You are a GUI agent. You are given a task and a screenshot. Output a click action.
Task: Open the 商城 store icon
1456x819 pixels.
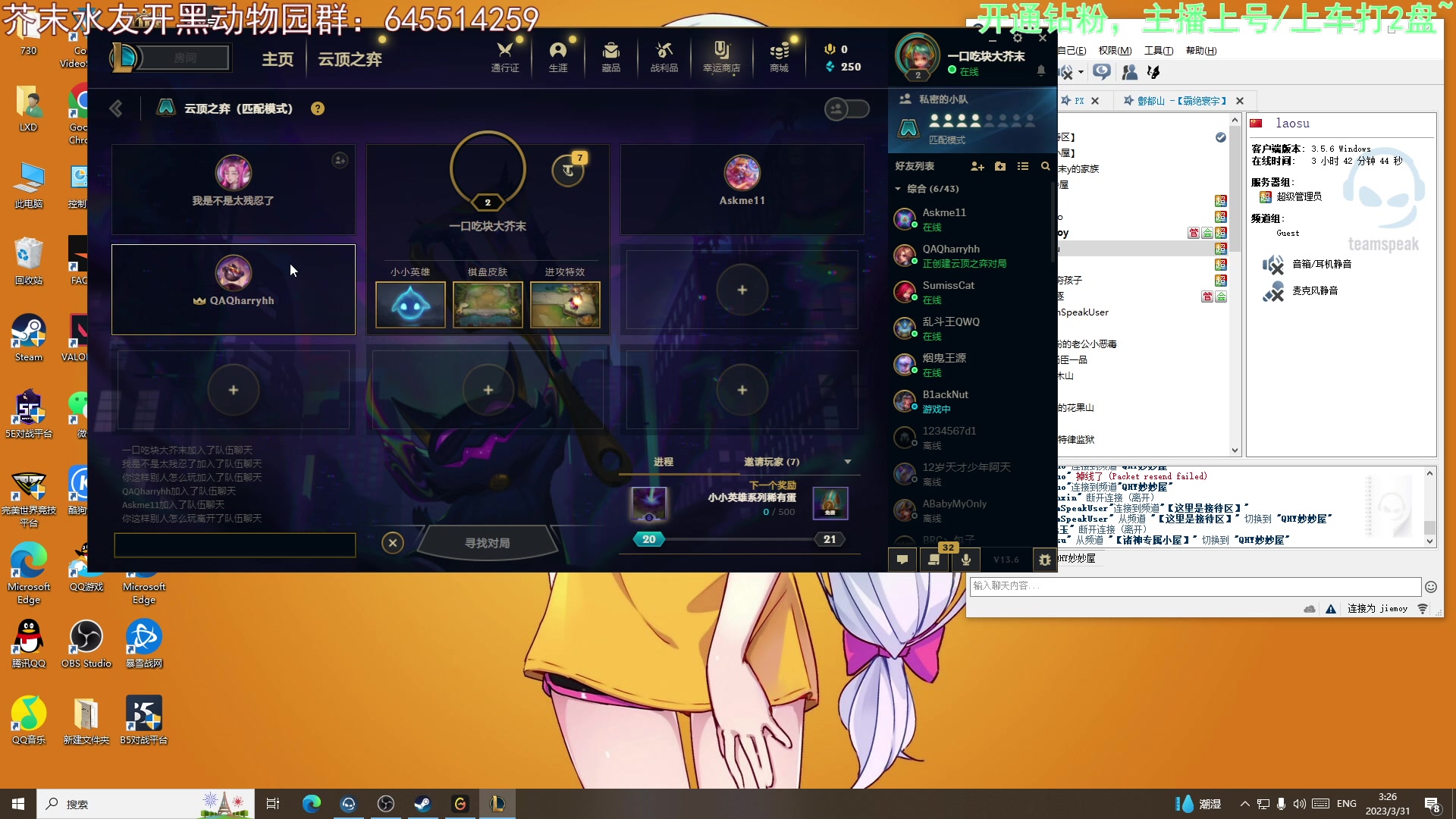[779, 57]
